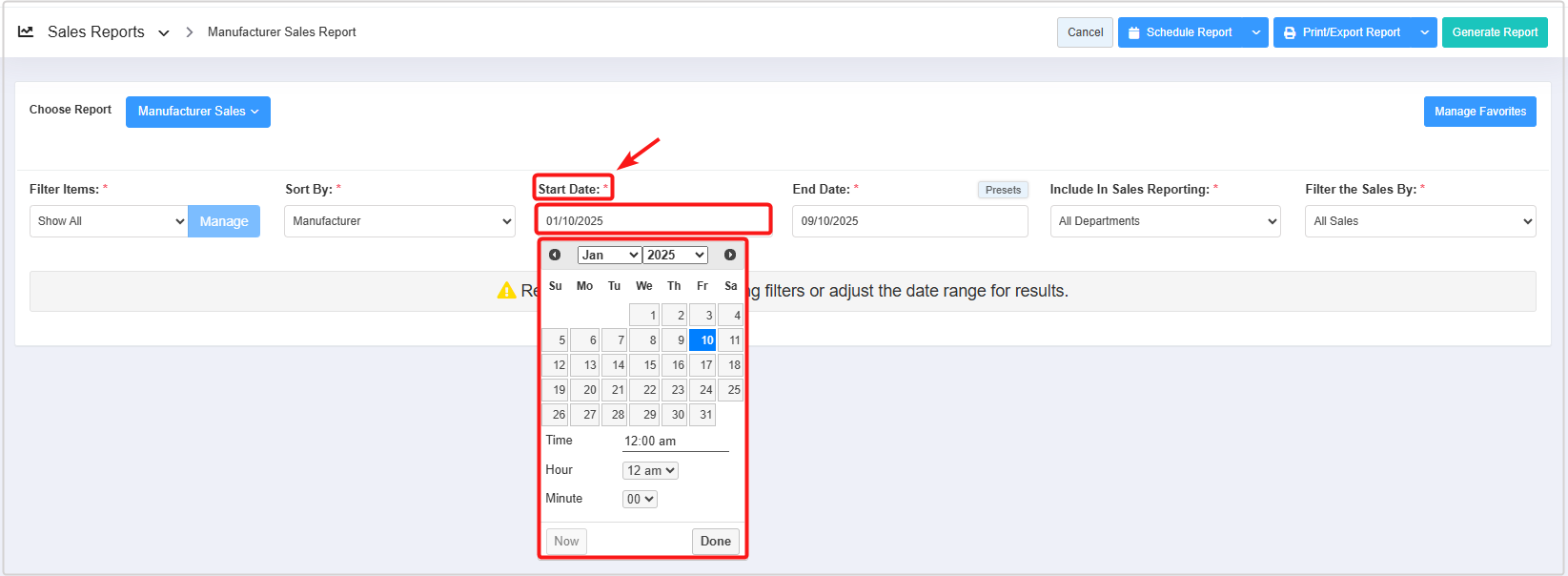Choose day 15 in the calendar

pos(644,364)
